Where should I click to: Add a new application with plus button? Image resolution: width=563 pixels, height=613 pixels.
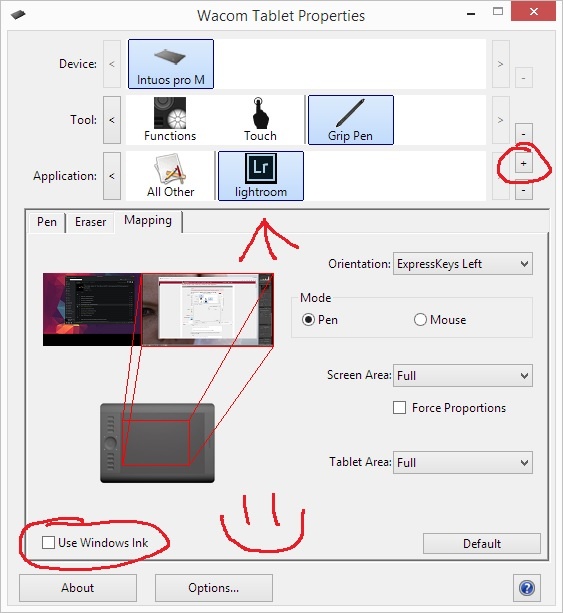coord(524,163)
